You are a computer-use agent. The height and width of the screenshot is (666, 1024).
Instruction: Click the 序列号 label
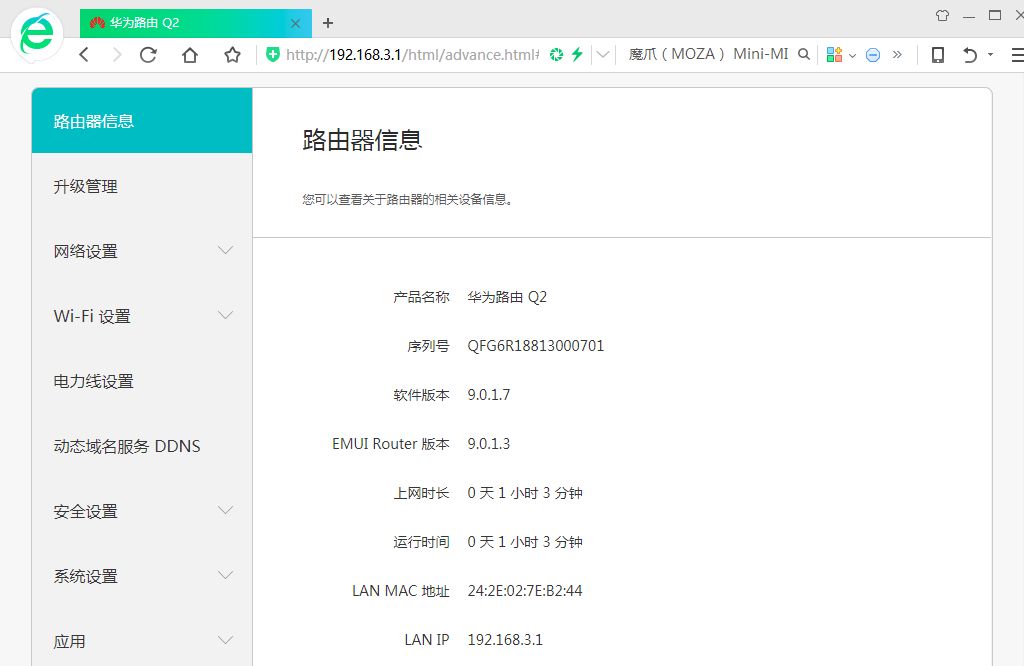click(428, 346)
